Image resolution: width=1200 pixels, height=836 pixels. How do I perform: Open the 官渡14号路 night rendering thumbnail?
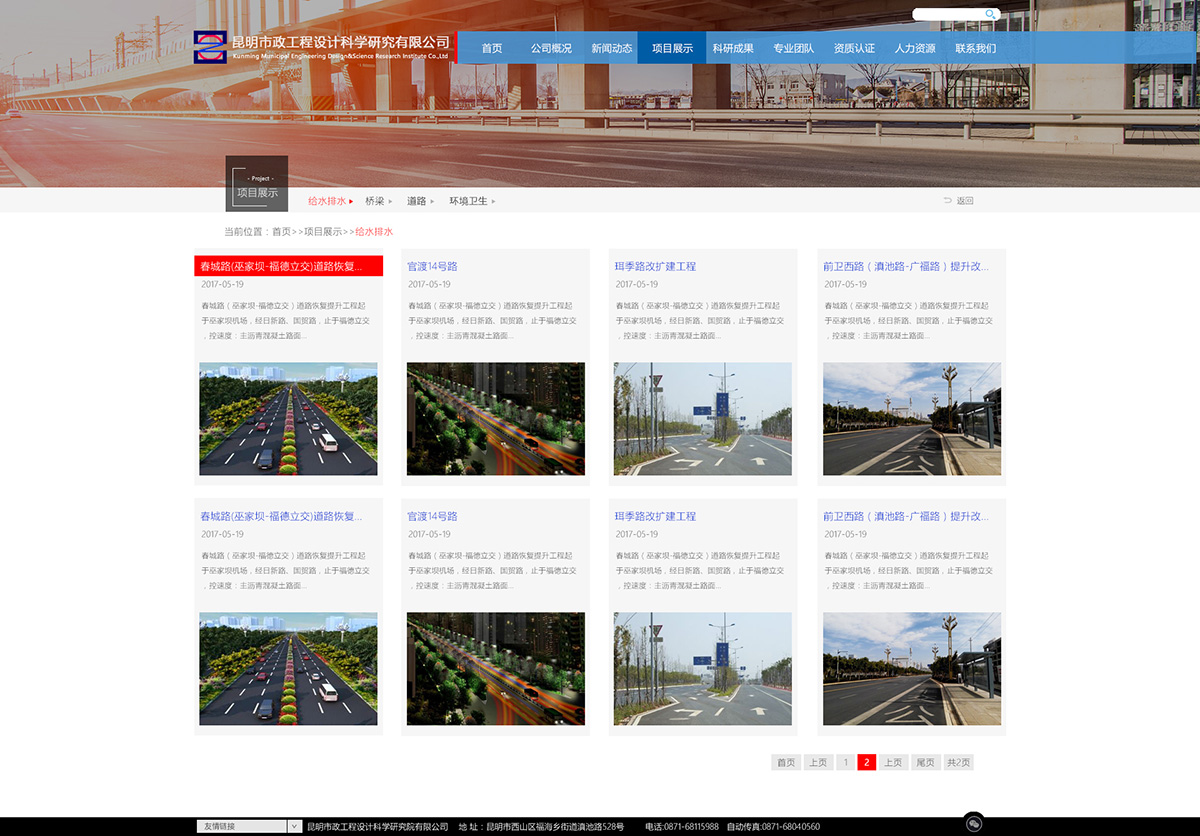click(496, 418)
